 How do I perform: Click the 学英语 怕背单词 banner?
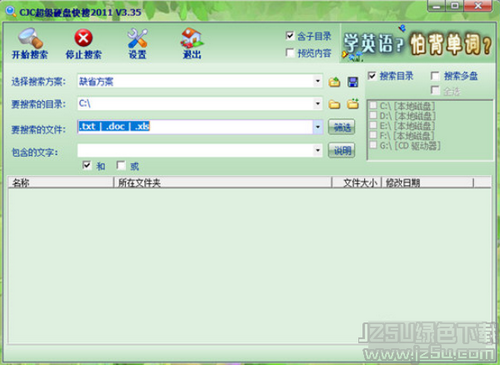coord(417,43)
